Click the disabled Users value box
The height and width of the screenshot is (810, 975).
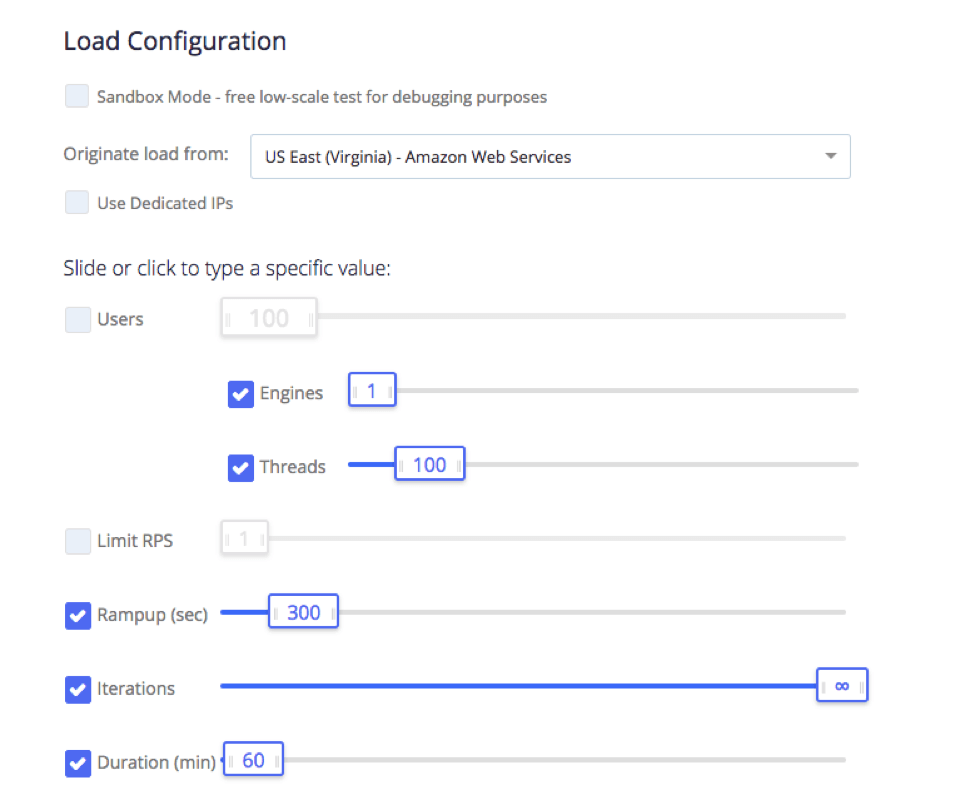coord(269,318)
